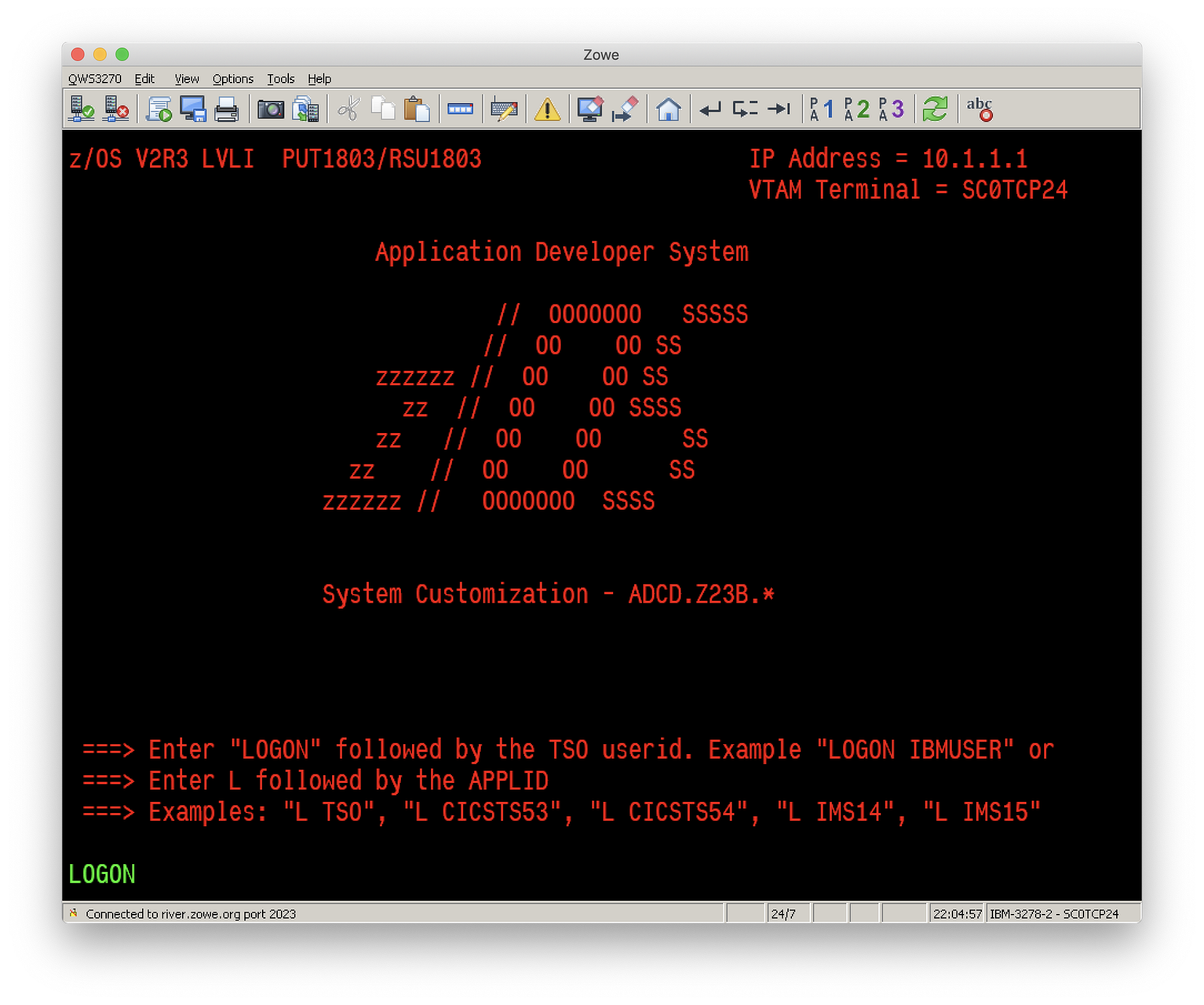Screen dimensions: 1204x1005
Task: Click the connect to host server icon
Action: pyautogui.click(x=82, y=109)
